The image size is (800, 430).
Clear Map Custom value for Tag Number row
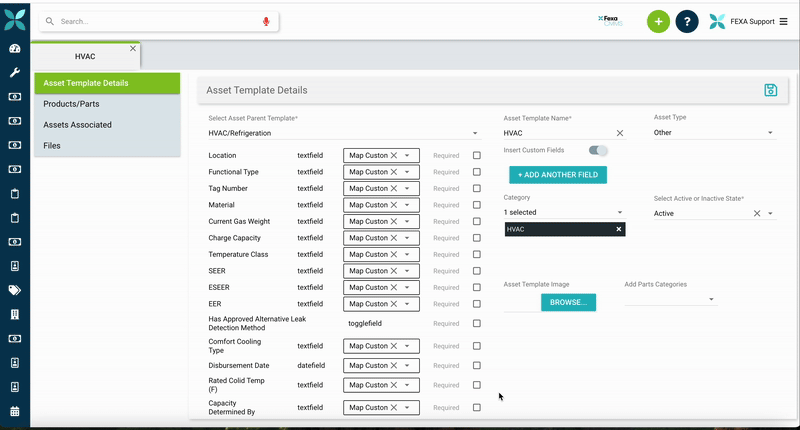pos(394,188)
